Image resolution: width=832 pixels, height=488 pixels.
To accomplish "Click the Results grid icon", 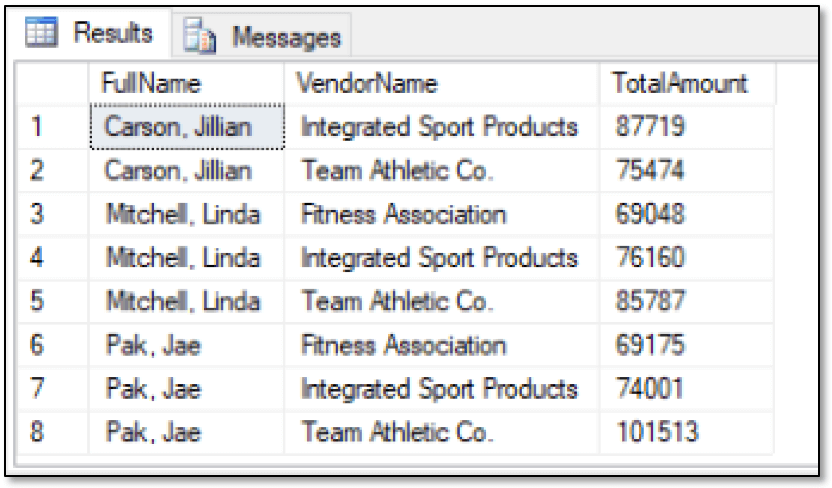I will 41,32.
